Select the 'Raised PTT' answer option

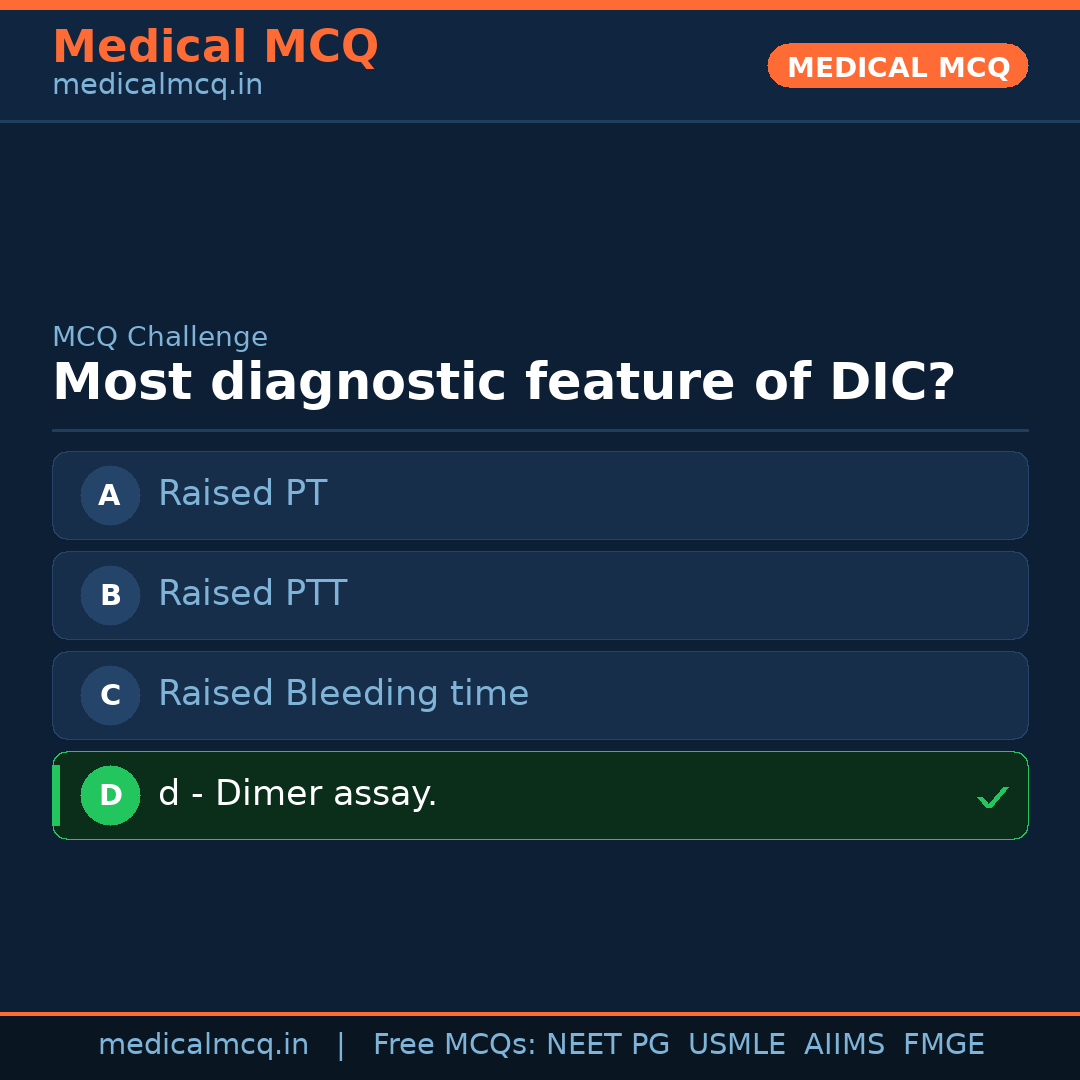click(x=540, y=595)
